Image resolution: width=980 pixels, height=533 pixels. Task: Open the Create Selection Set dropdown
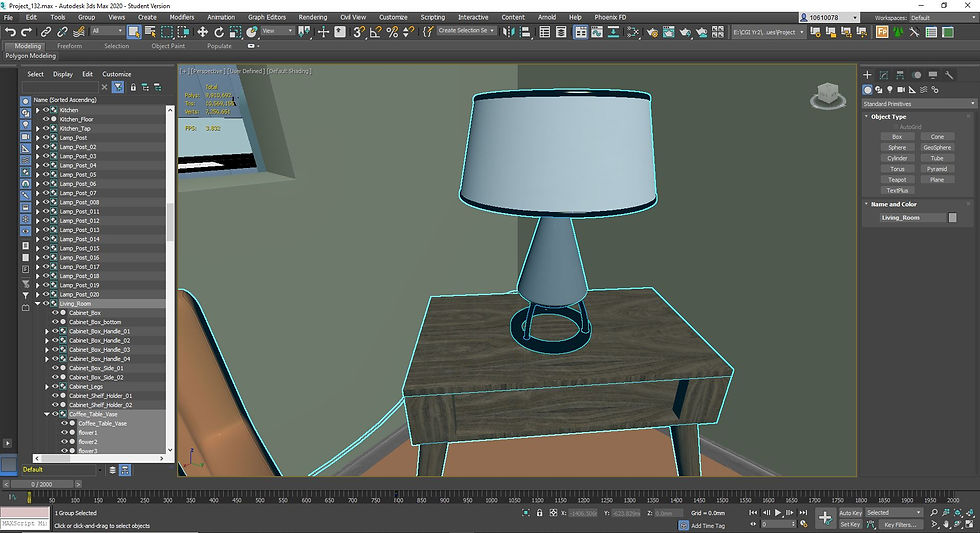(x=466, y=31)
